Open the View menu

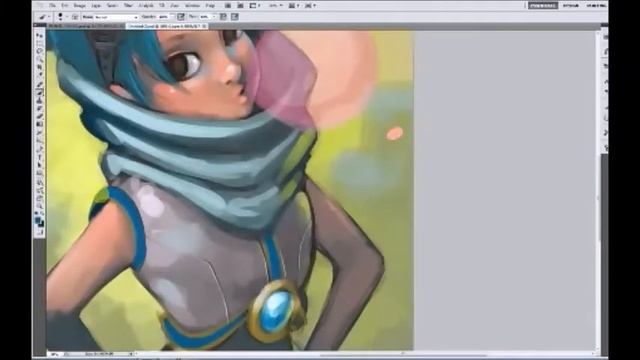(174, 6)
